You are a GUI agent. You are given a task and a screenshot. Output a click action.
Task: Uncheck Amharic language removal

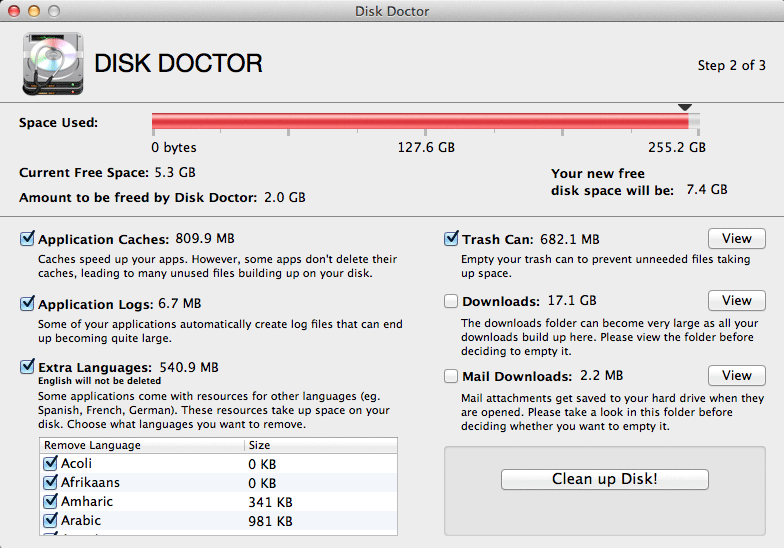pos(50,502)
